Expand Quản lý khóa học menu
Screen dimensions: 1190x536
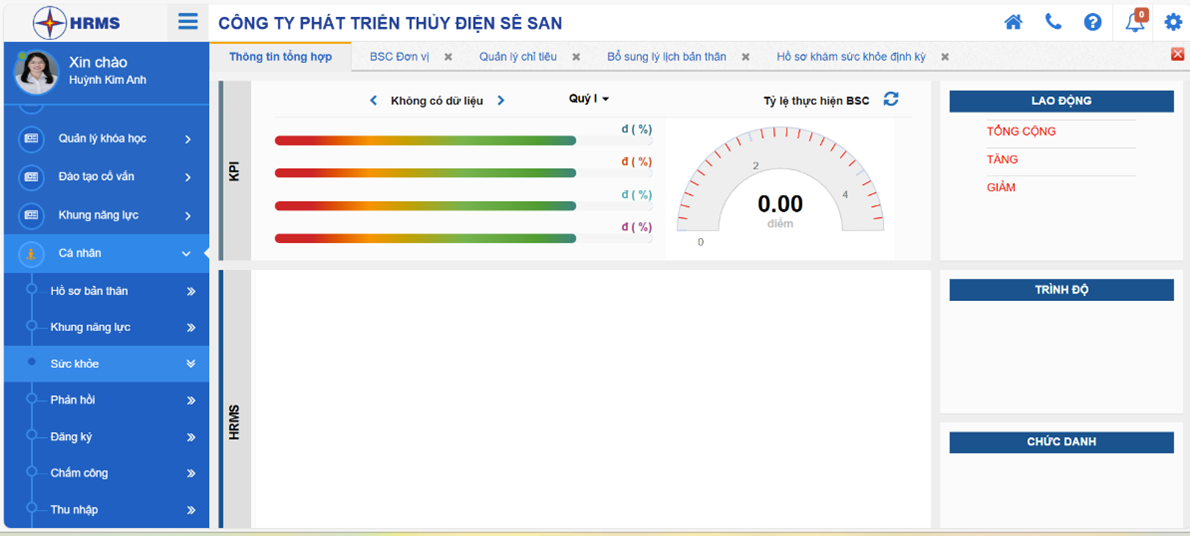187,139
